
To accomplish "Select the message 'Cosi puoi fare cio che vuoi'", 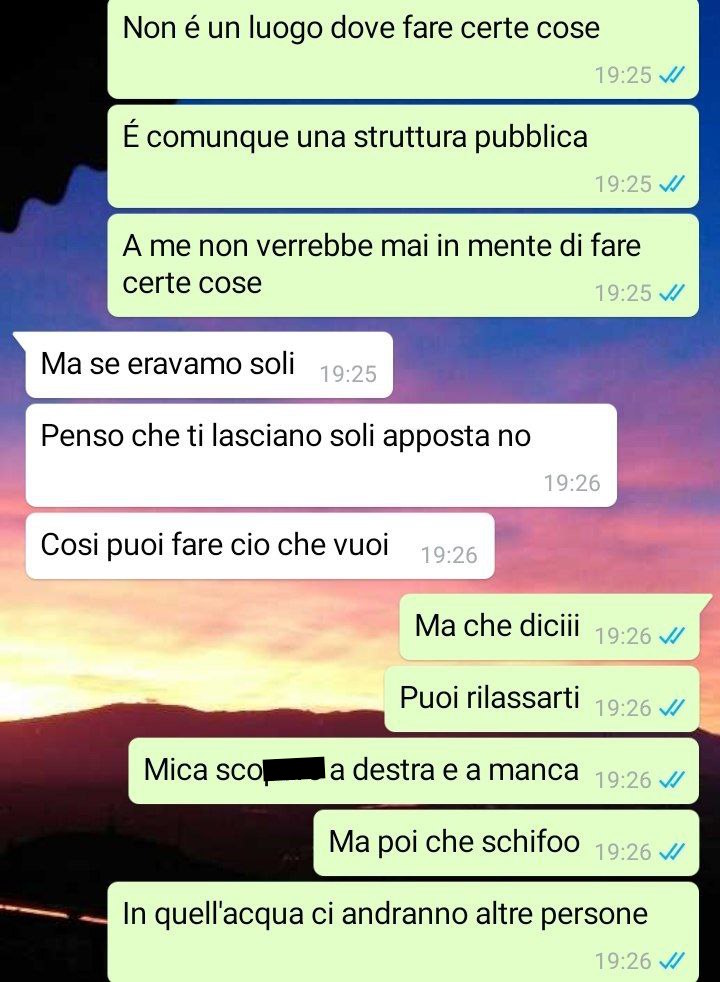I will 260,545.
